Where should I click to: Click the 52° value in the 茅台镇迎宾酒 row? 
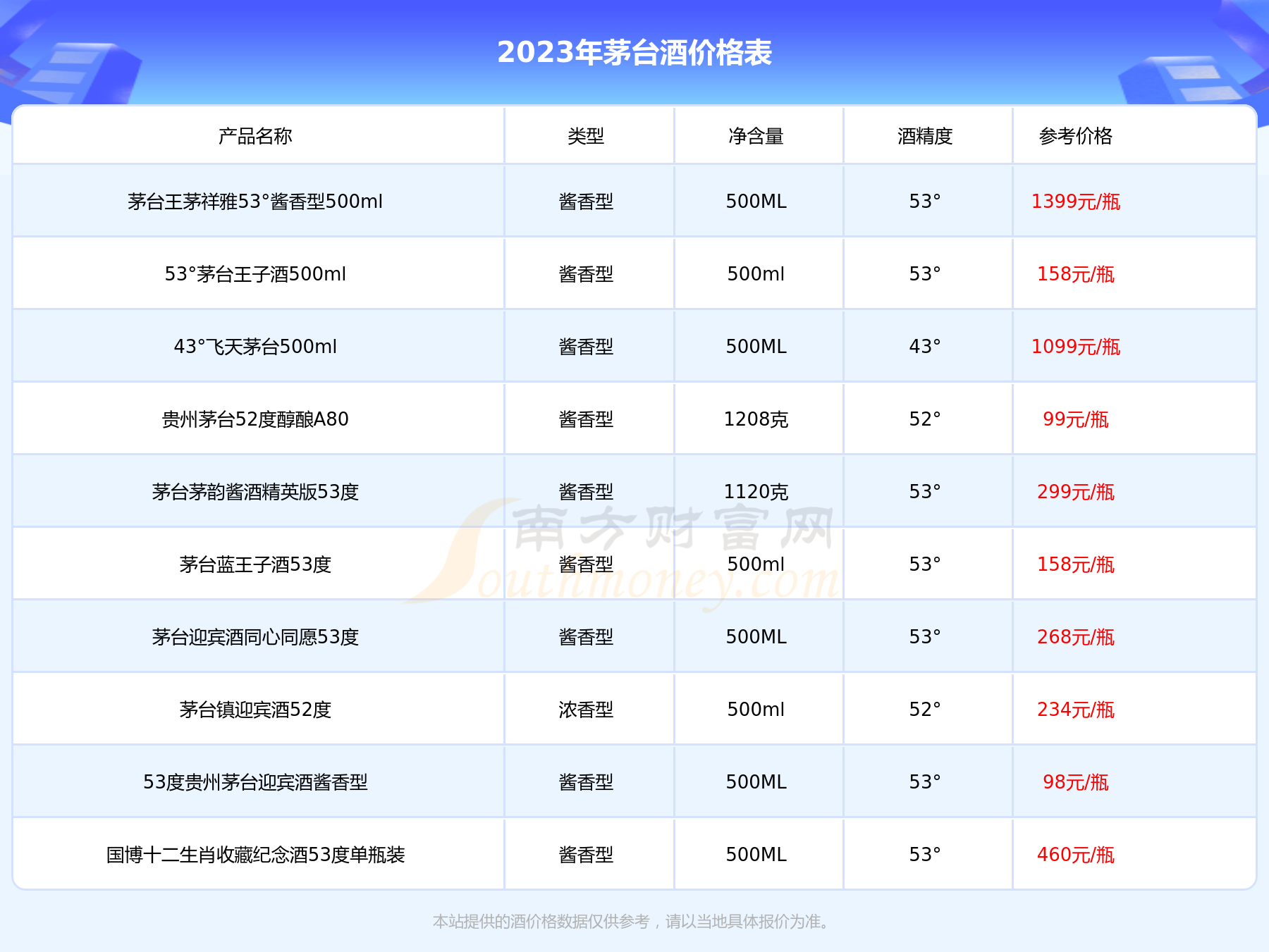pos(925,710)
